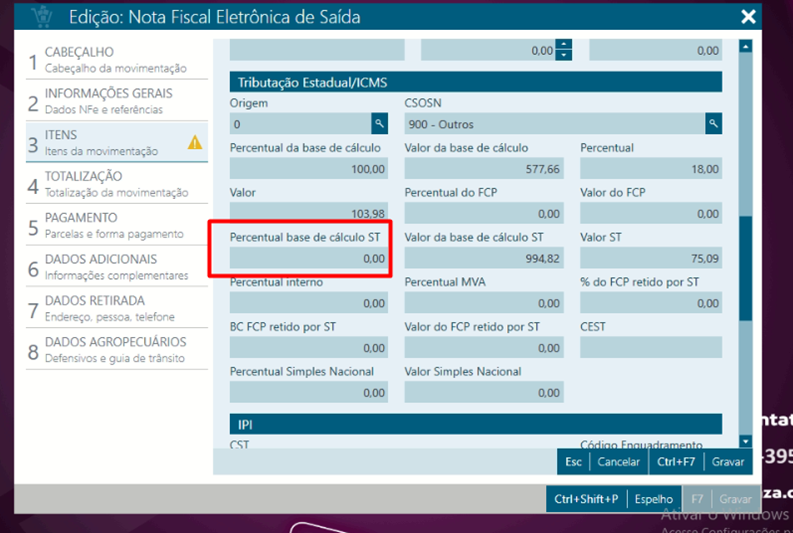793x533 pixels.
Task: Edit the Percentual base de cálculo ST field
Action: [x=308, y=259]
